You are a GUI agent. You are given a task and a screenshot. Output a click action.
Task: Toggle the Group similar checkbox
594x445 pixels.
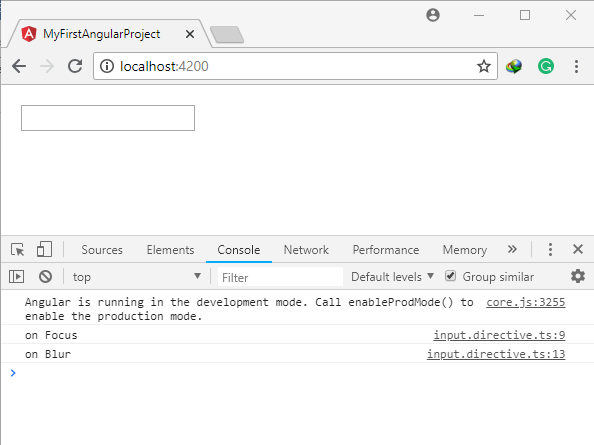[450, 276]
